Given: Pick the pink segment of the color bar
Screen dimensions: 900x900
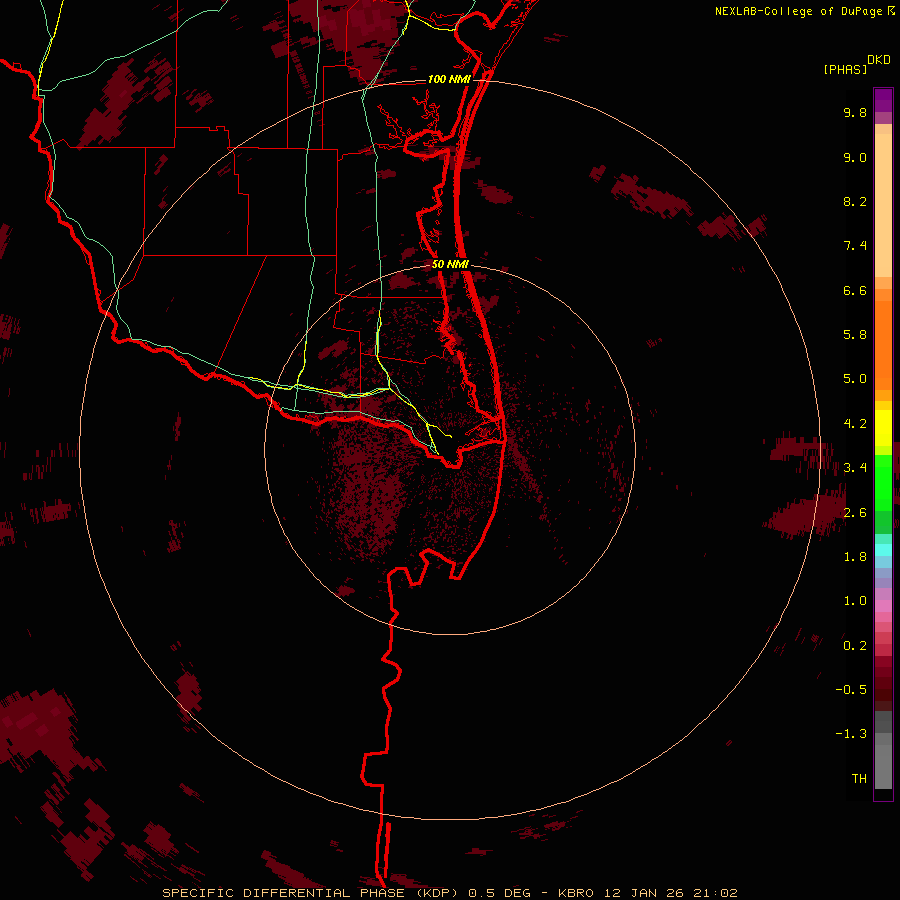Looking at the screenshot, I should [883, 606].
